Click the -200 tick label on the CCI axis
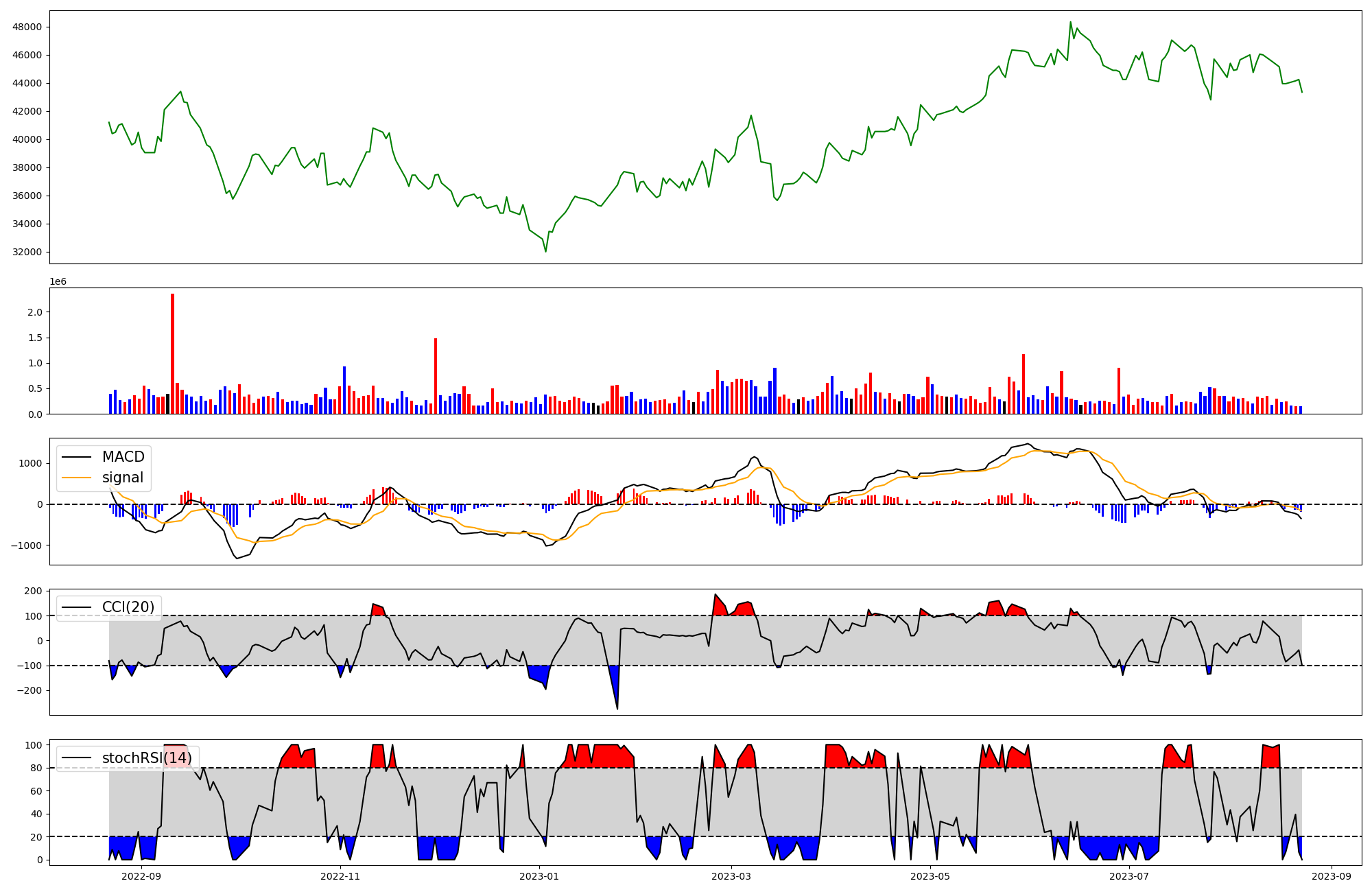Viewport: 1372px width, 892px height. tap(29, 690)
